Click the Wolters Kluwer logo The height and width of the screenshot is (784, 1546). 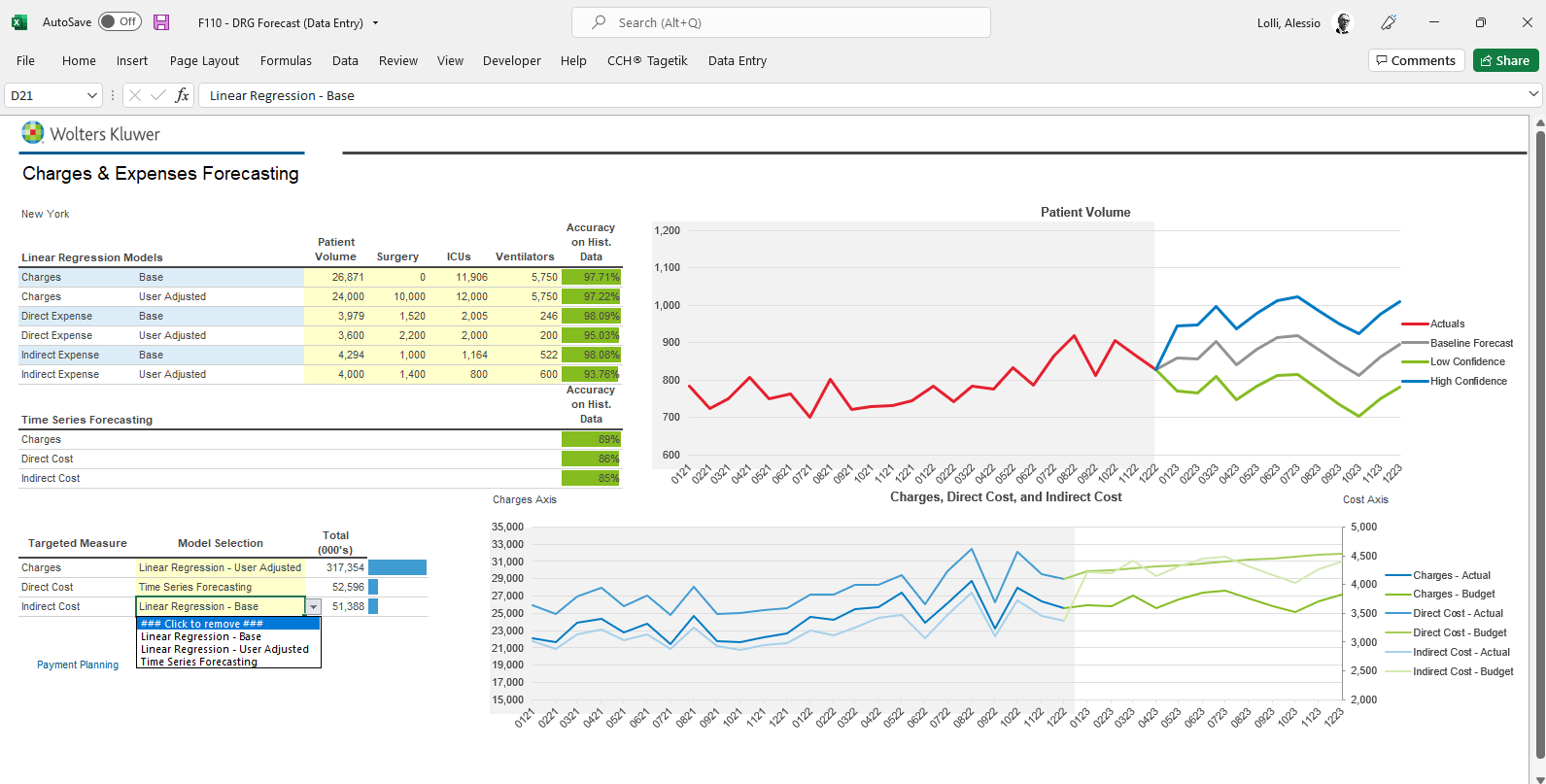pyautogui.click(x=91, y=134)
